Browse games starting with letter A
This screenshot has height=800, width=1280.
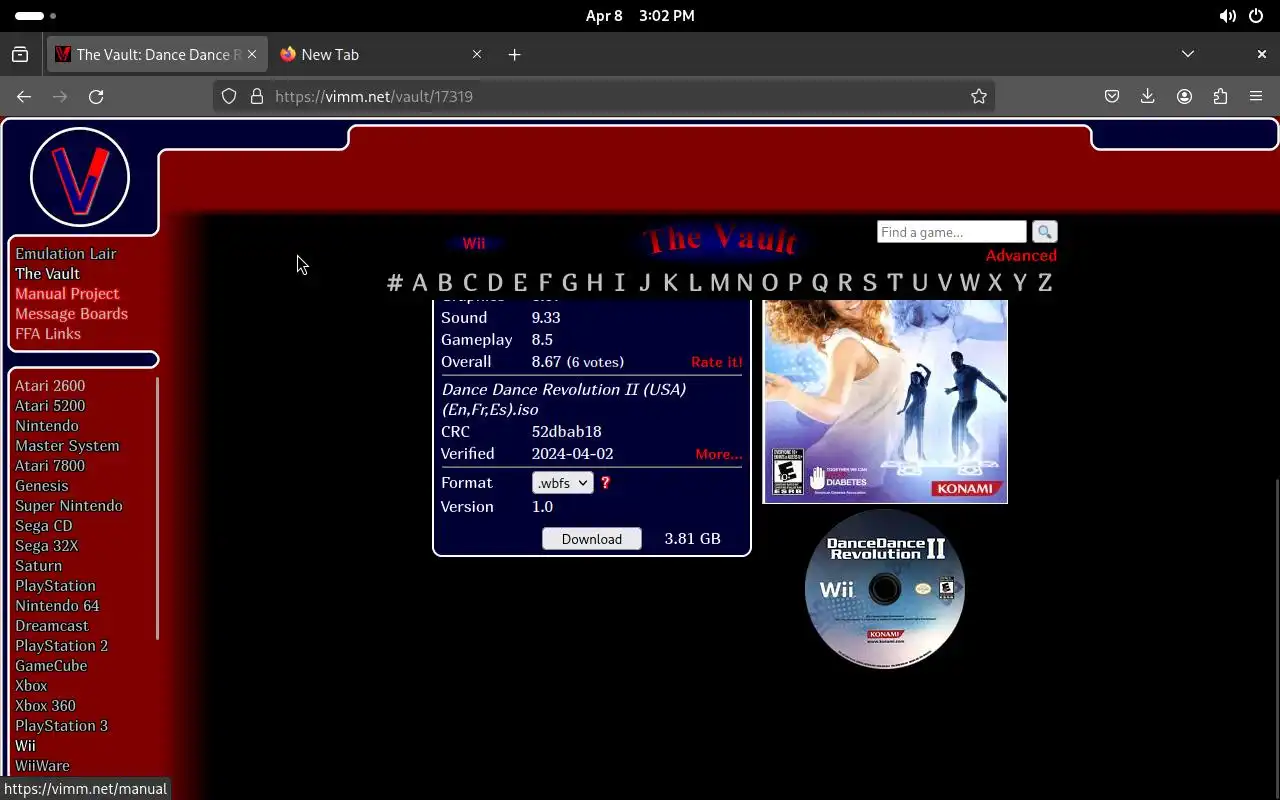click(420, 282)
